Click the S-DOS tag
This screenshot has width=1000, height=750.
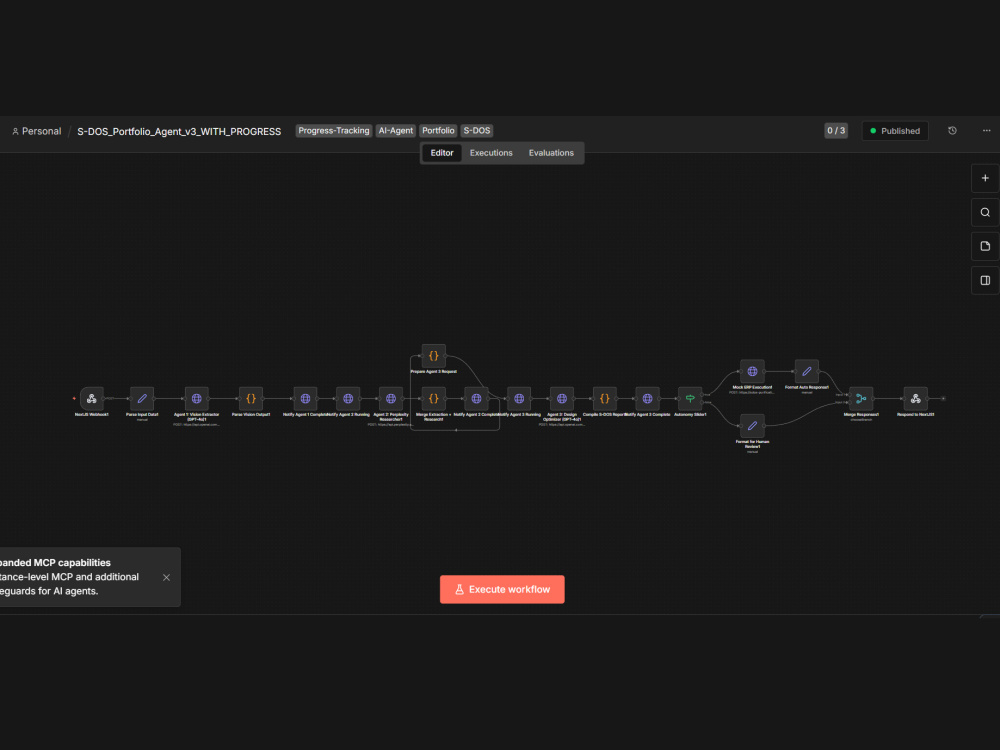(477, 131)
